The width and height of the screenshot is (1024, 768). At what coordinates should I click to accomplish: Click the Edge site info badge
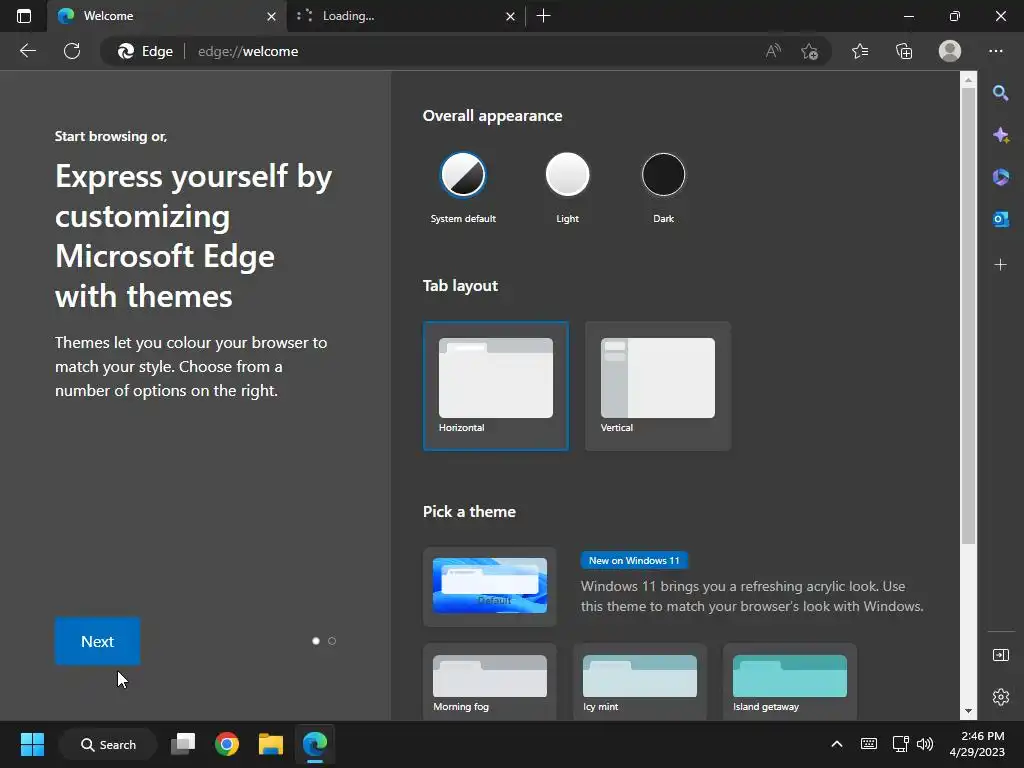coord(146,51)
